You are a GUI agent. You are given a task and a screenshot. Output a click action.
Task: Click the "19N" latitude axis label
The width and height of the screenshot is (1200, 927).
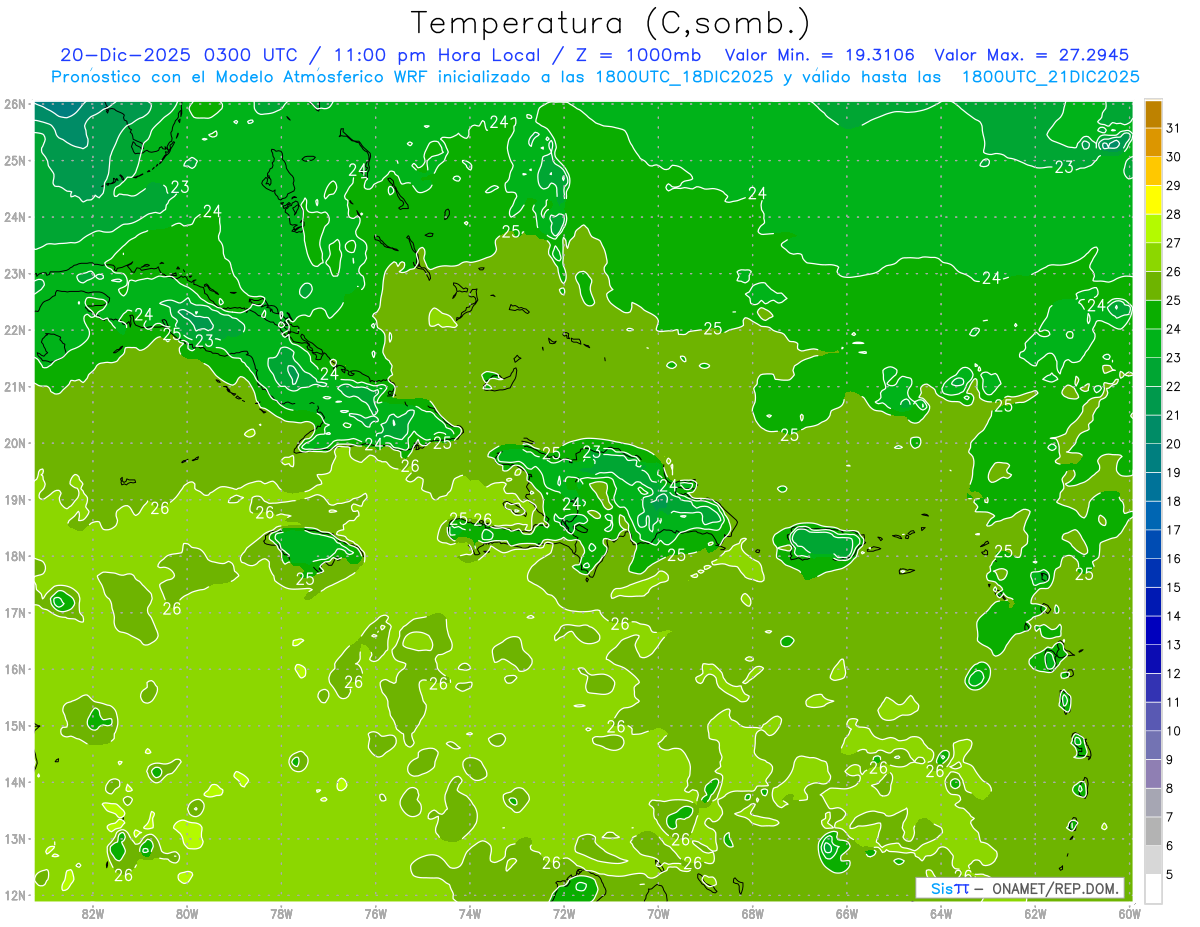(x=15, y=499)
